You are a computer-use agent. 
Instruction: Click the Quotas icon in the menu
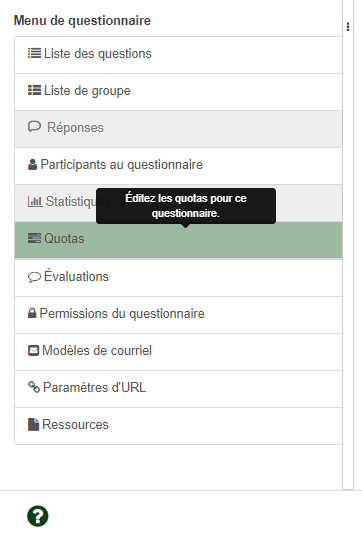(x=34, y=238)
